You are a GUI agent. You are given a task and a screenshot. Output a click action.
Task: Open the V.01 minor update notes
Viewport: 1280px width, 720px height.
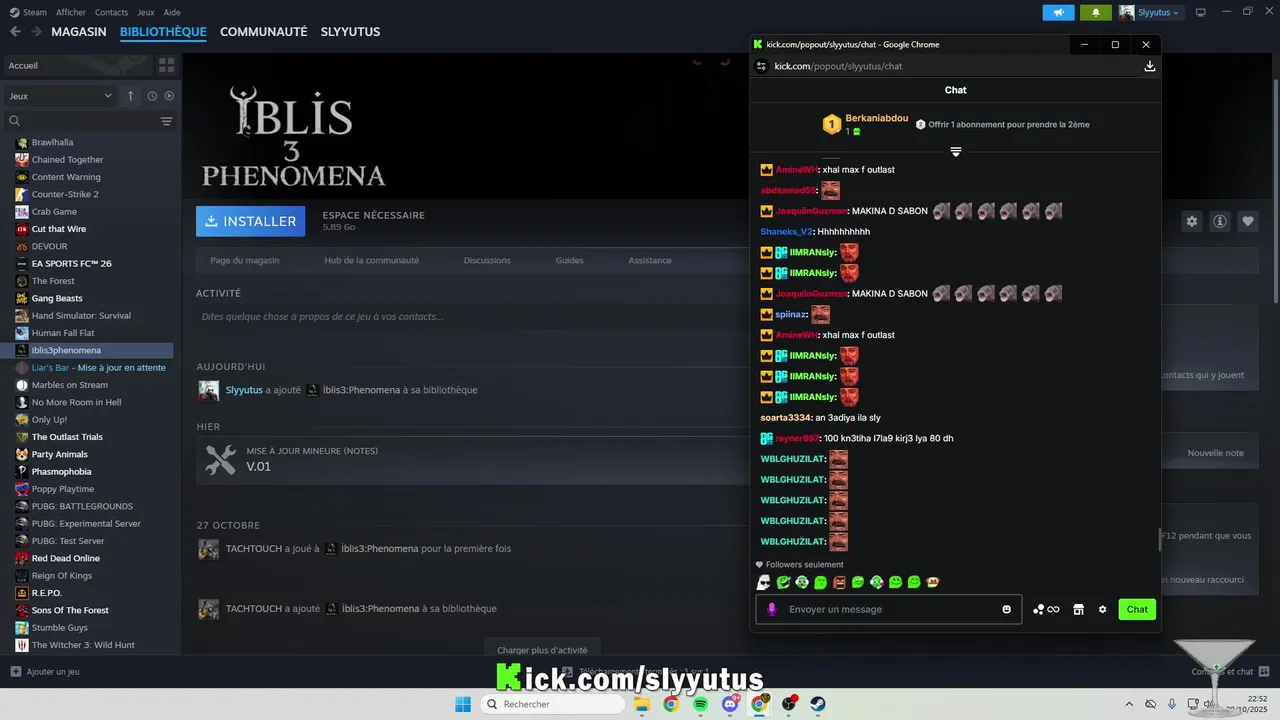click(470, 459)
